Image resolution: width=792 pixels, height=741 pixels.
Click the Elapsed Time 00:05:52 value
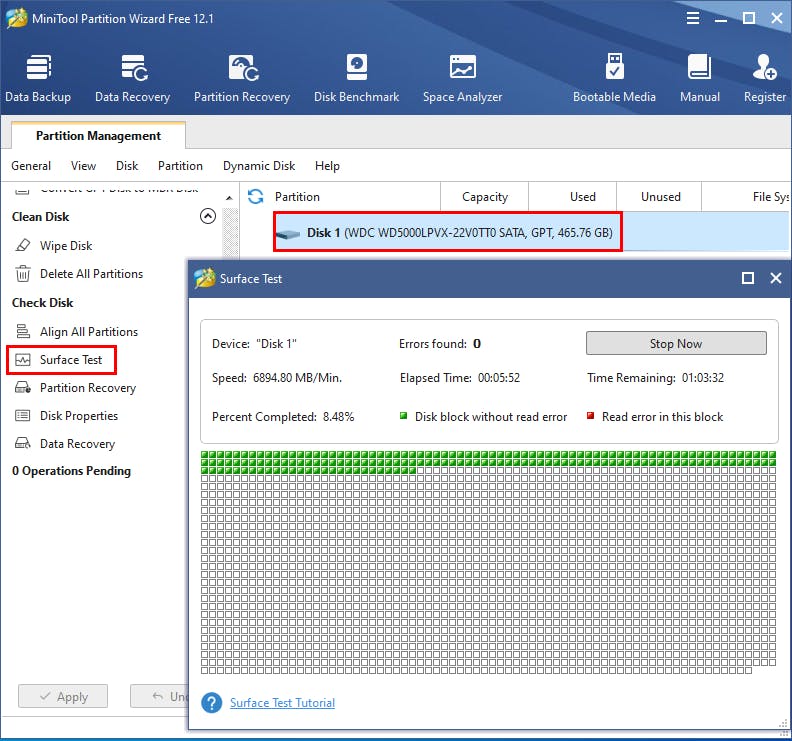[x=499, y=378]
